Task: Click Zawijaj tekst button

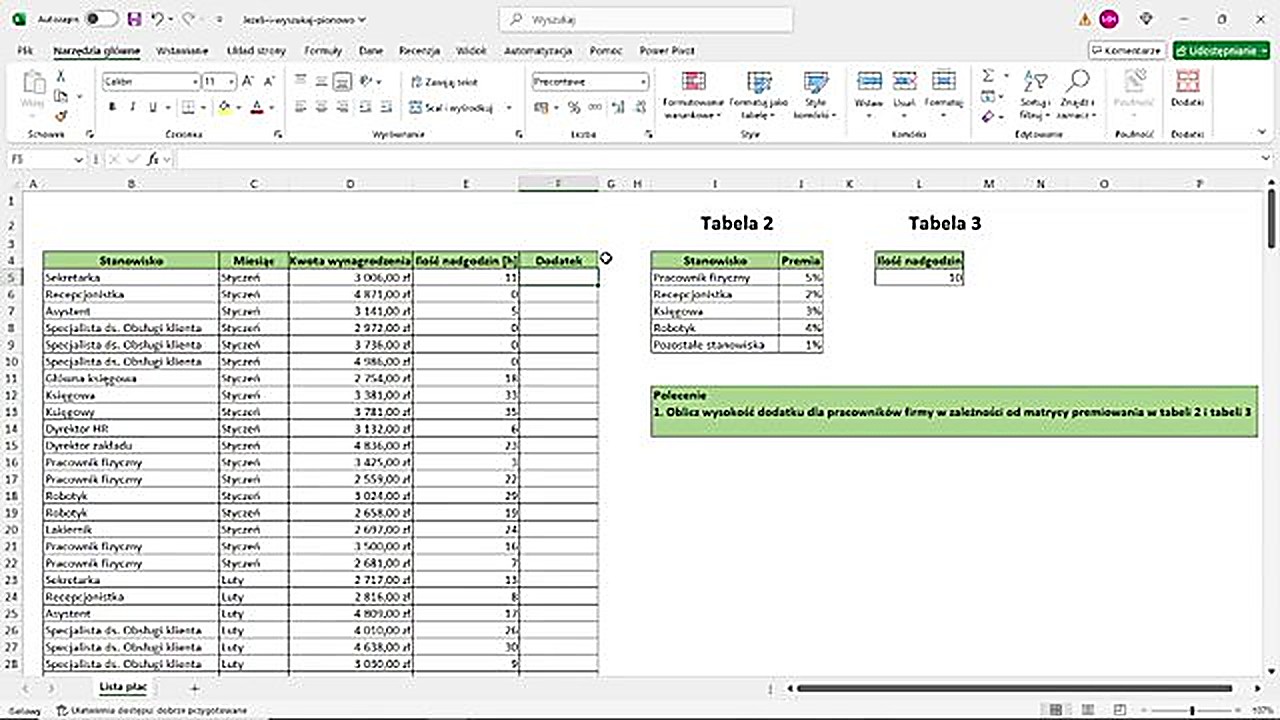Action: click(x=444, y=82)
